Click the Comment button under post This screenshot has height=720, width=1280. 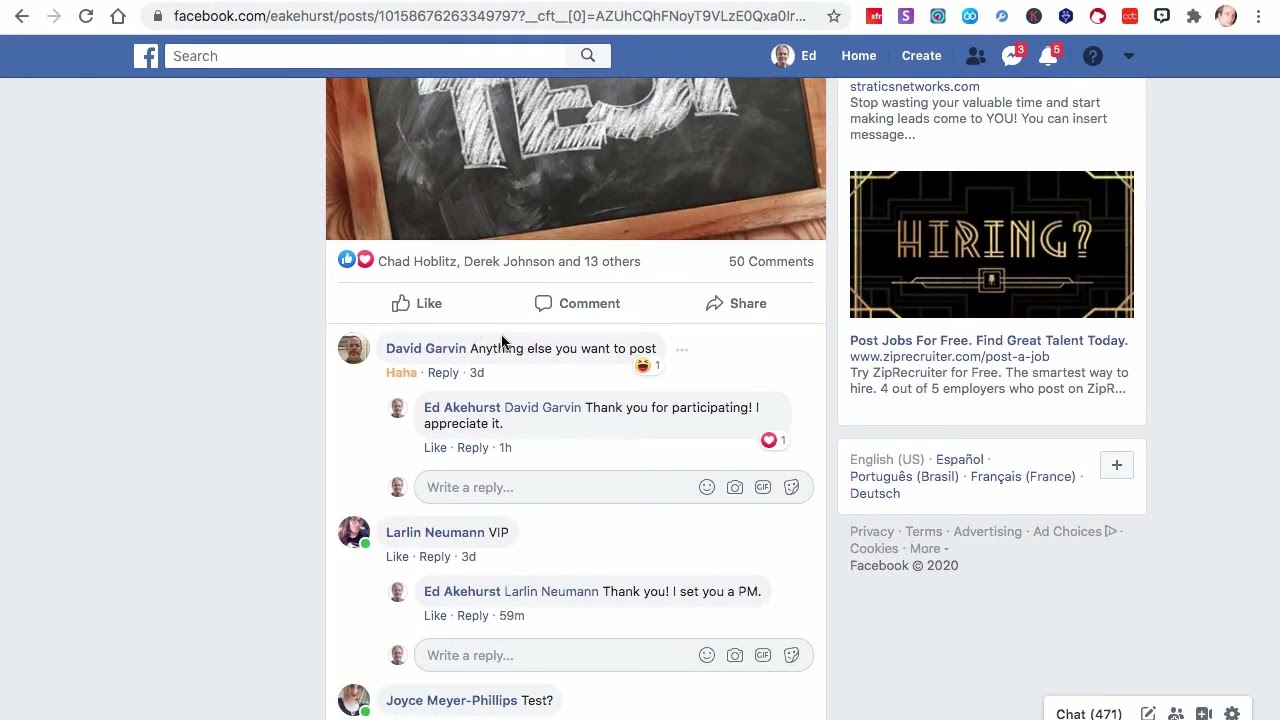click(577, 303)
